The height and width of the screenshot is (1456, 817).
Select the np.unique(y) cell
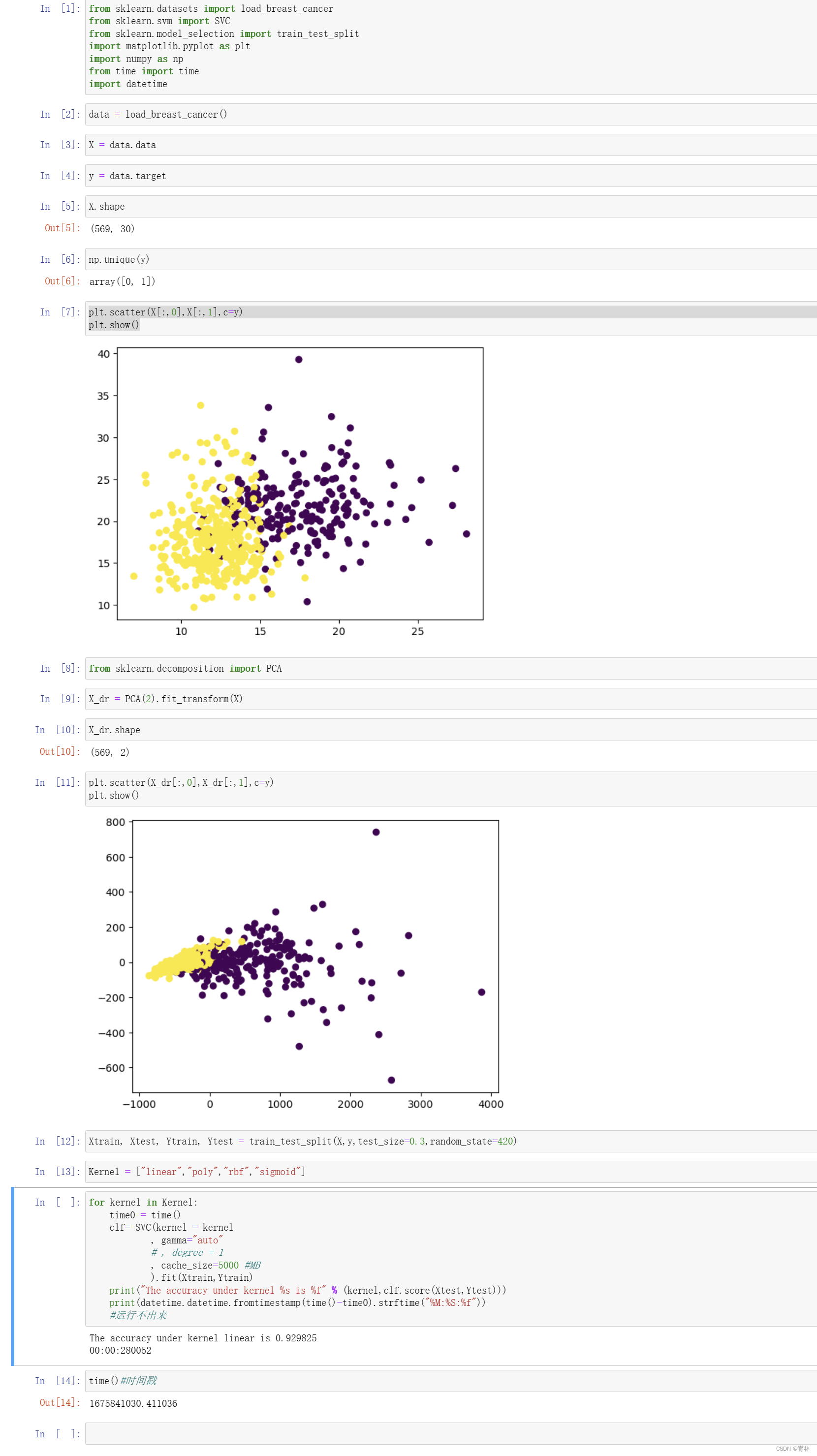[451, 259]
